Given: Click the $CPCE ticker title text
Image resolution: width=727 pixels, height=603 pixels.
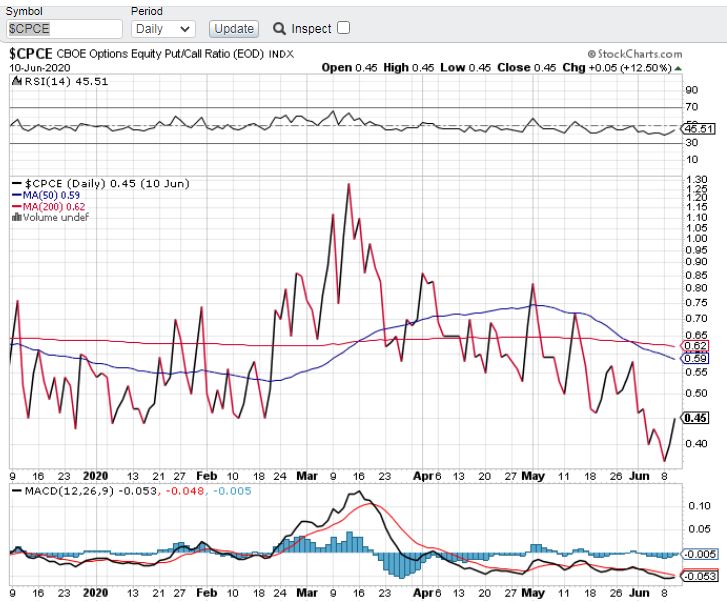Looking at the screenshot, I should [31, 54].
